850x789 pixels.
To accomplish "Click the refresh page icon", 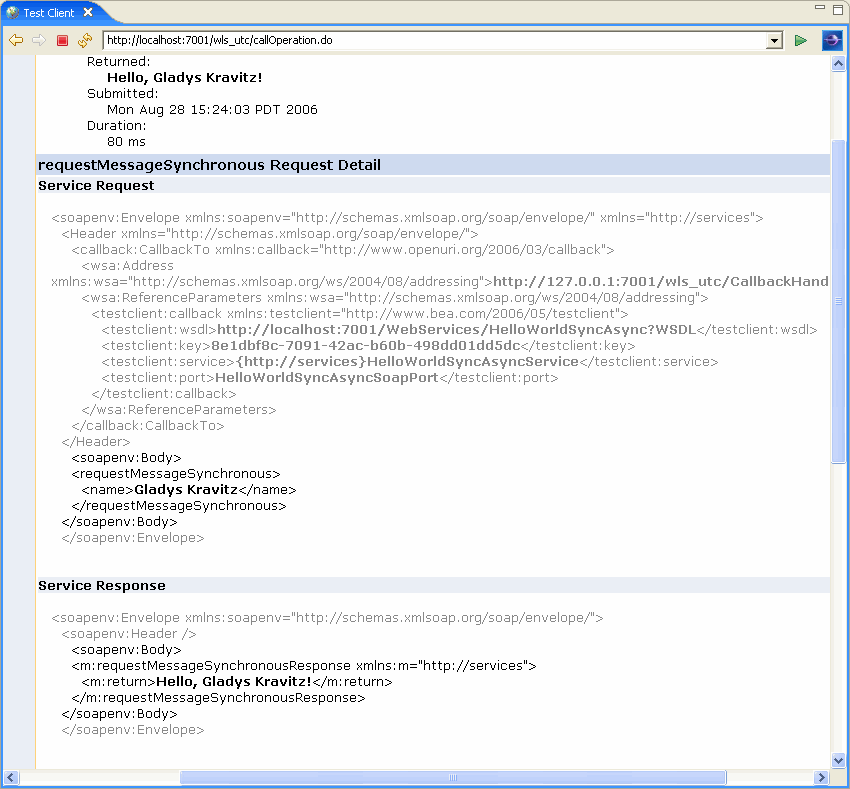I will pos(85,40).
